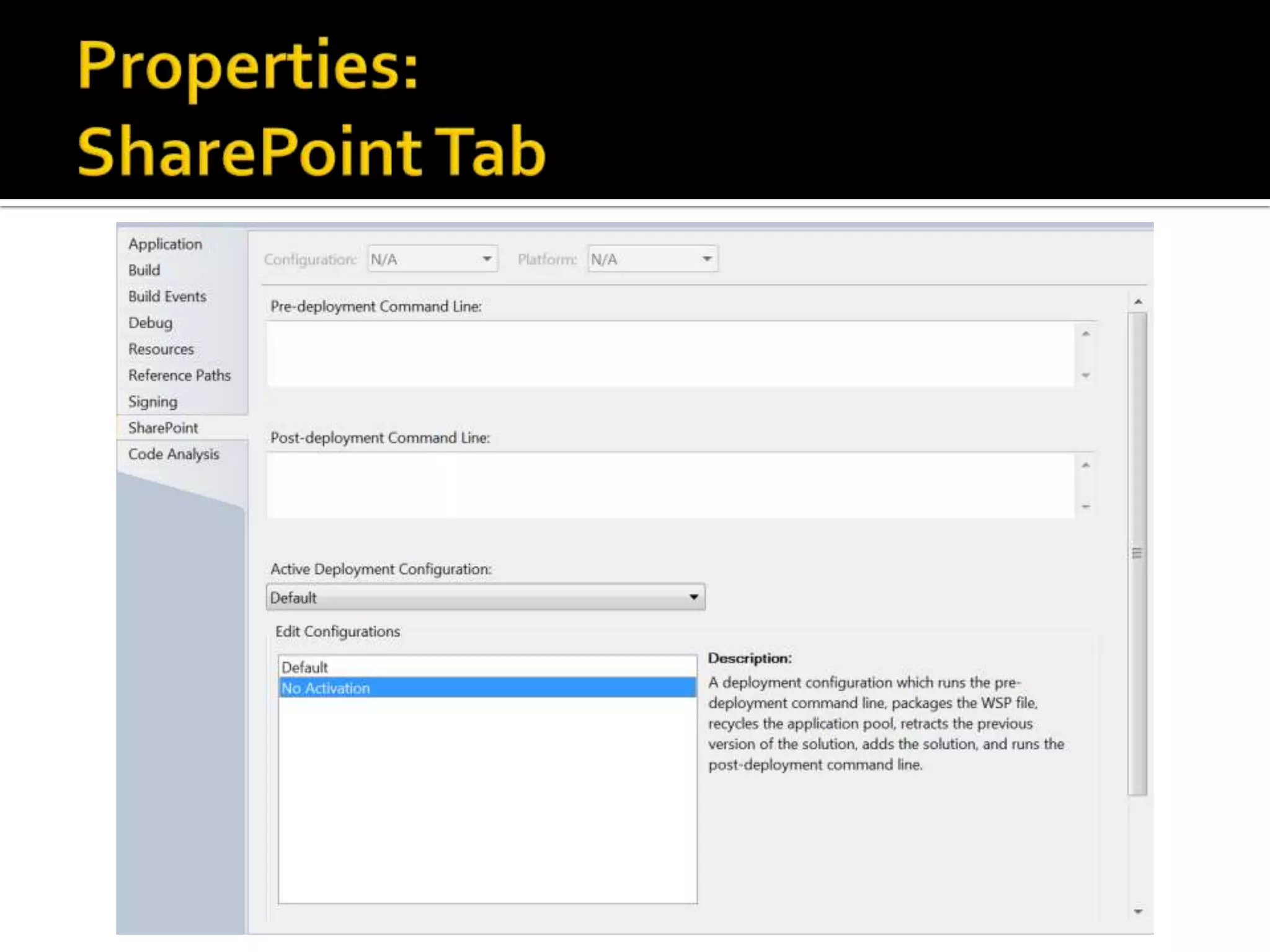Switch to the Build tab
The width and height of the screenshot is (1270, 952).
pyautogui.click(x=144, y=270)
